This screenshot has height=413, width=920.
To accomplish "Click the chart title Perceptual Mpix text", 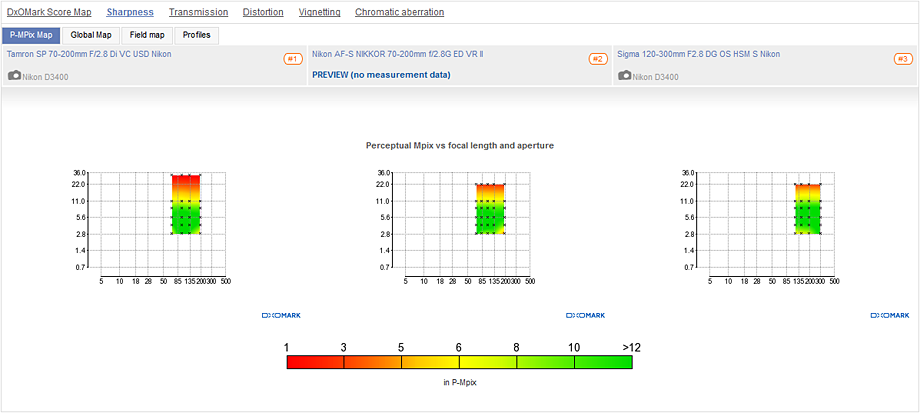I will click(x=460, y=145).
